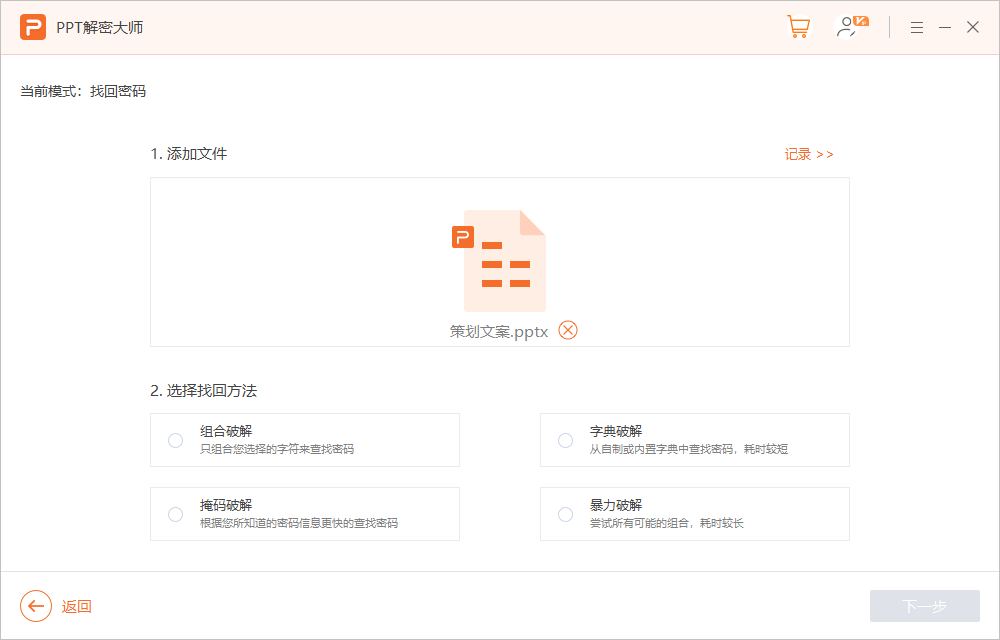Click the circled back arrow icon
The width and height of the screenshot is (1000, 640).
click(36, 606)
